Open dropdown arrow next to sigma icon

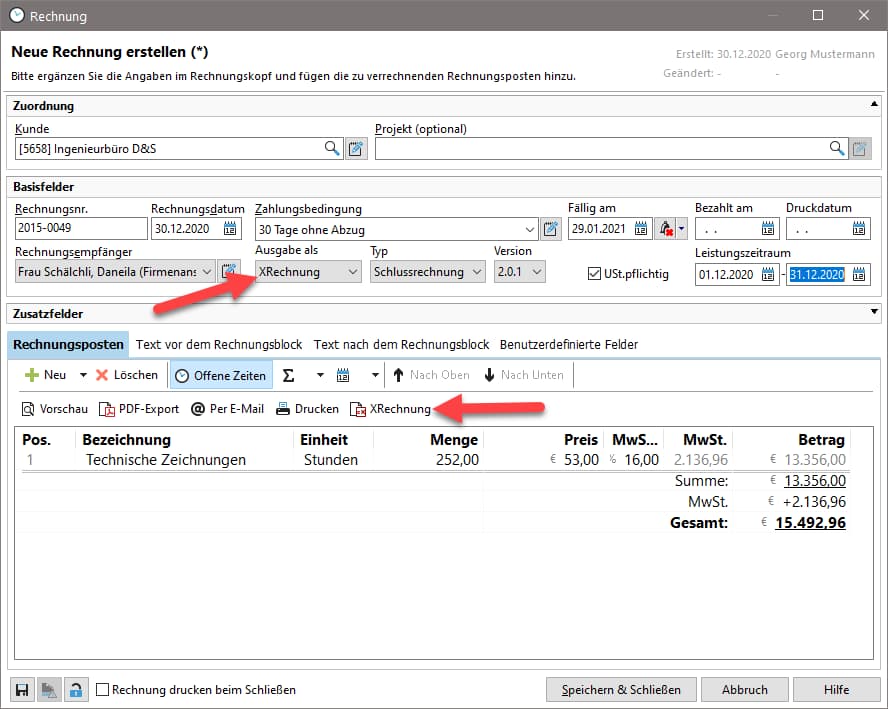(x=320, y=375)
